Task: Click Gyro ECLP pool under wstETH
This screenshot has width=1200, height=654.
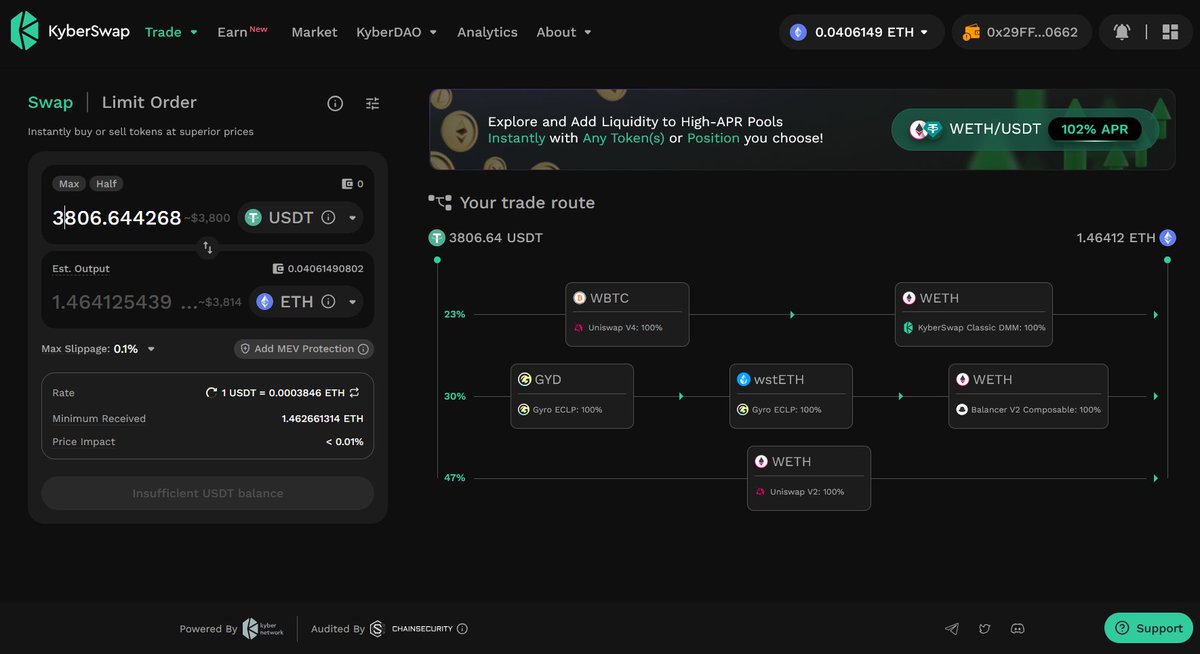Action: 779,410
